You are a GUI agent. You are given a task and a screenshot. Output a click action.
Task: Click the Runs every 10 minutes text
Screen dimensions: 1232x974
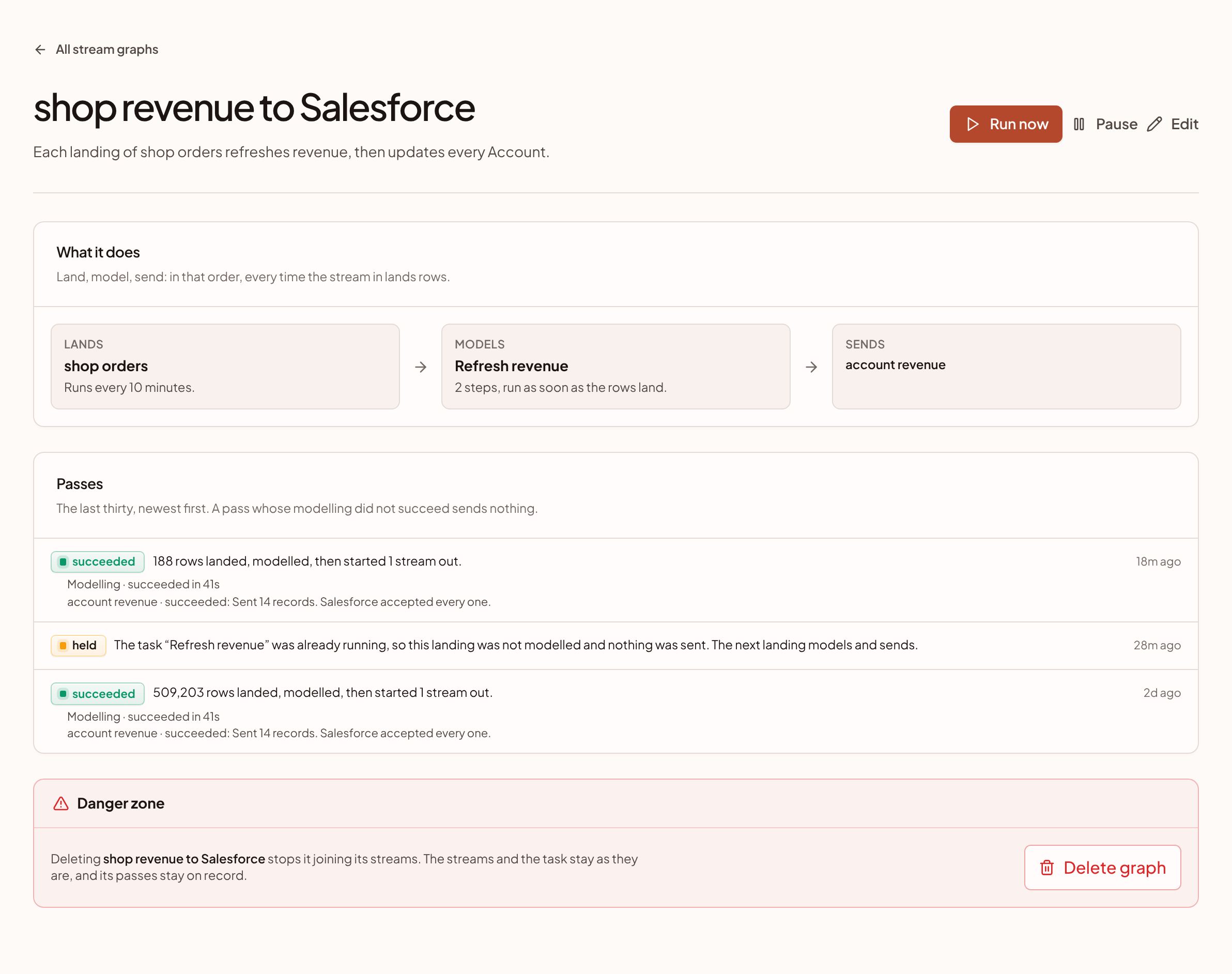[x=129, y=388]
